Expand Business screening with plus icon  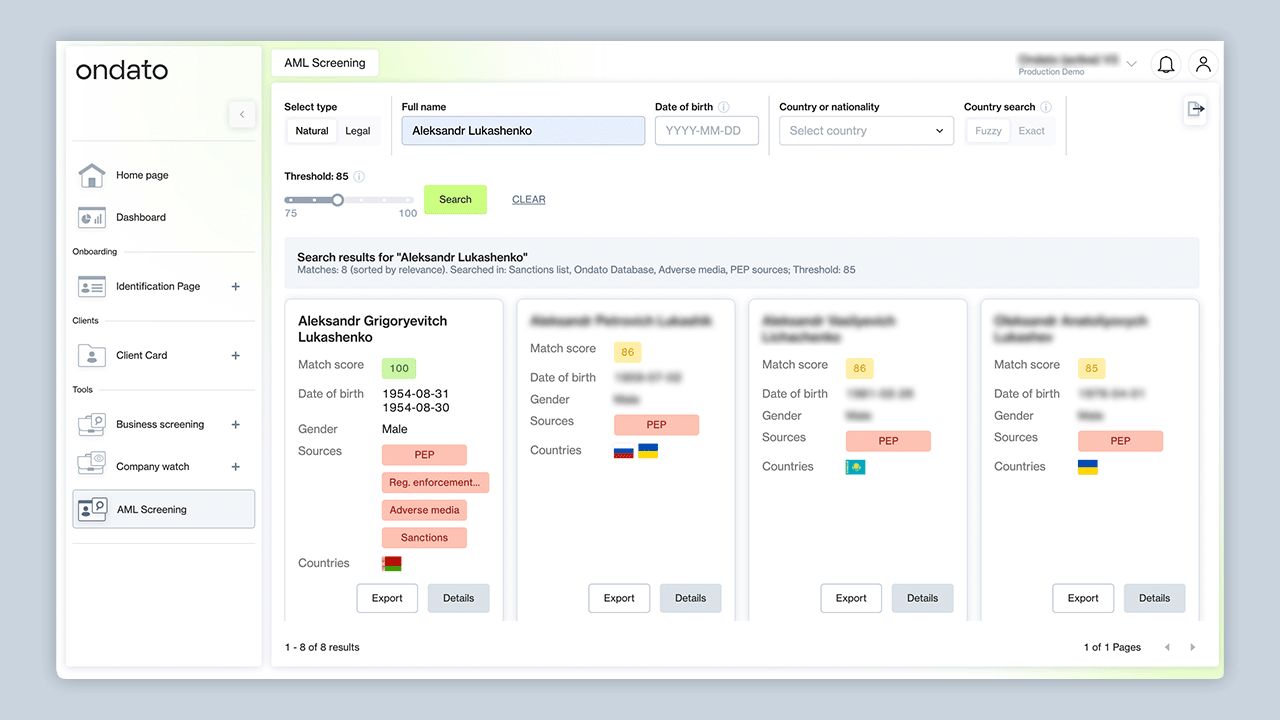(236, 424)
